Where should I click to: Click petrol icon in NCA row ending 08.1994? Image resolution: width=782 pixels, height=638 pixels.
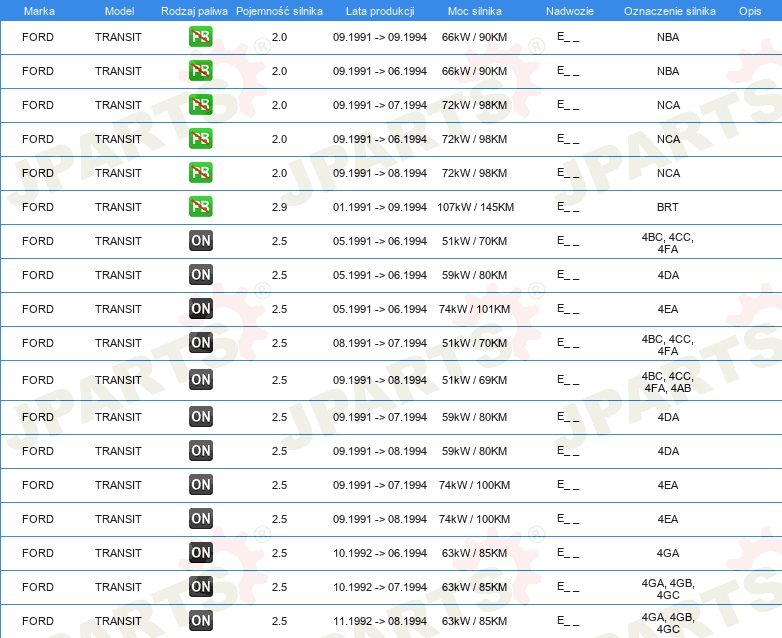click(x=200, y=173)
